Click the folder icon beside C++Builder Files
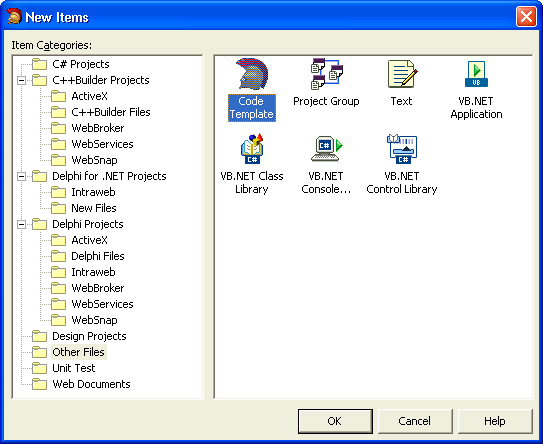This screenshot has height=444, width=543. pos(59,112)
